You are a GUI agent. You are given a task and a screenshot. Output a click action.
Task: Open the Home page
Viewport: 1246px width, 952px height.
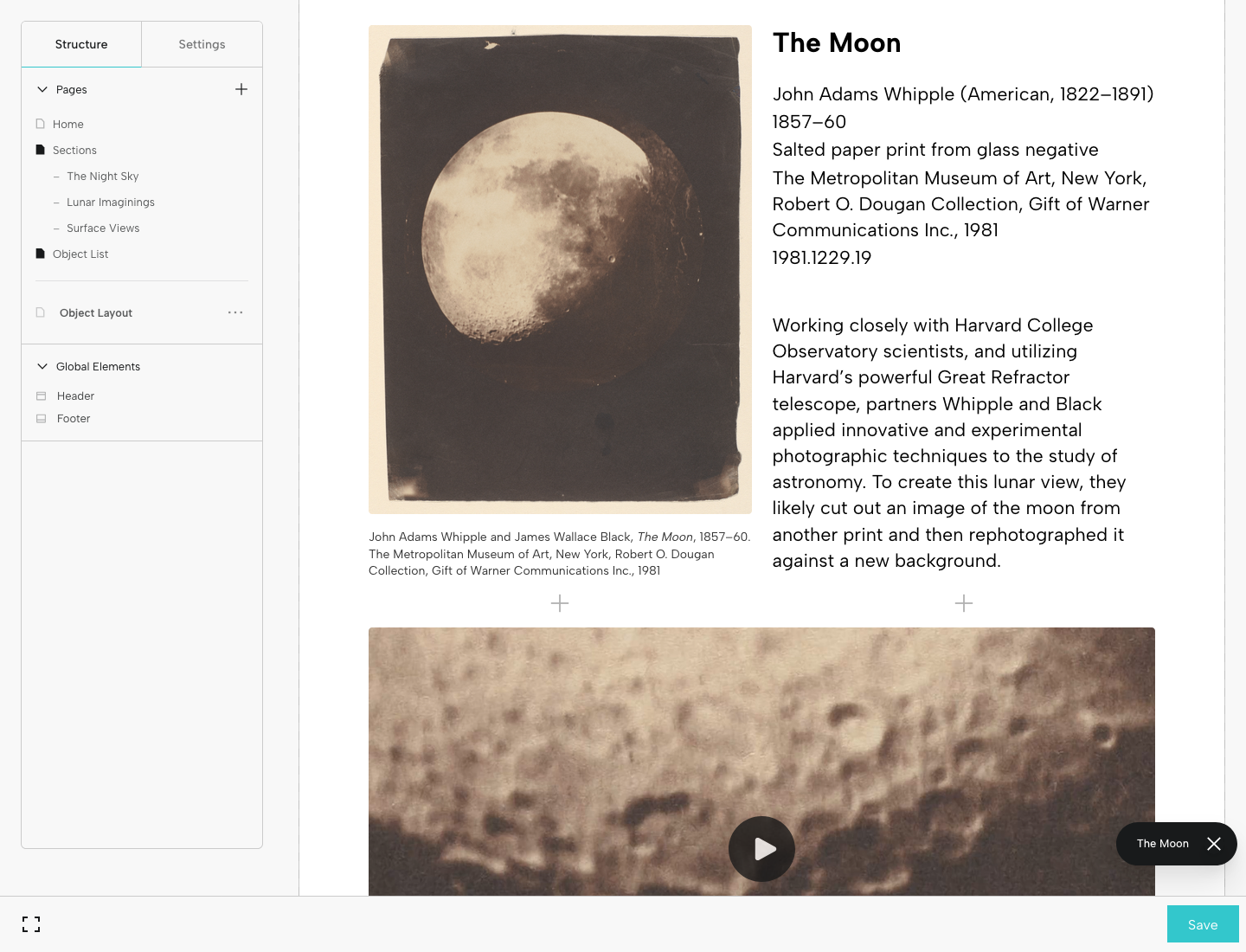pos(67,124)
